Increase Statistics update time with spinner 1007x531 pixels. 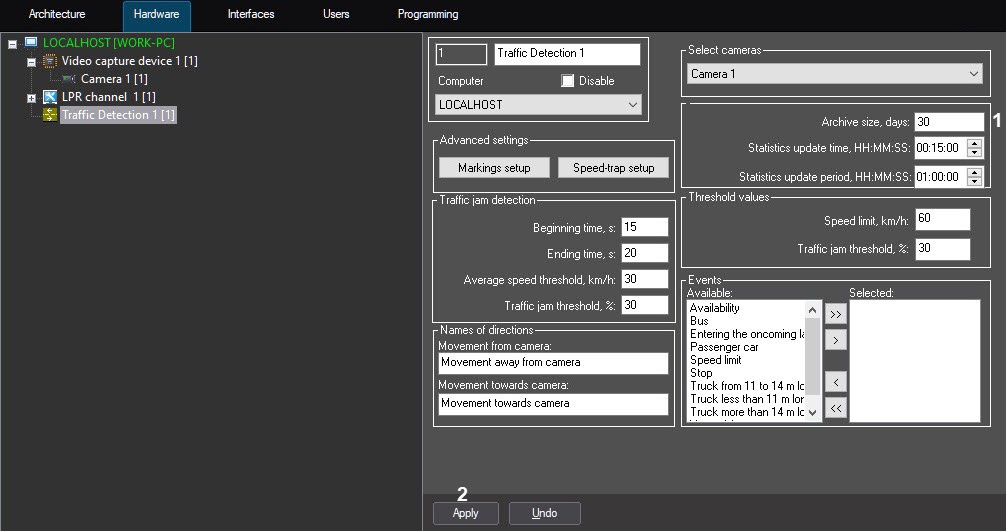point(975,143)
